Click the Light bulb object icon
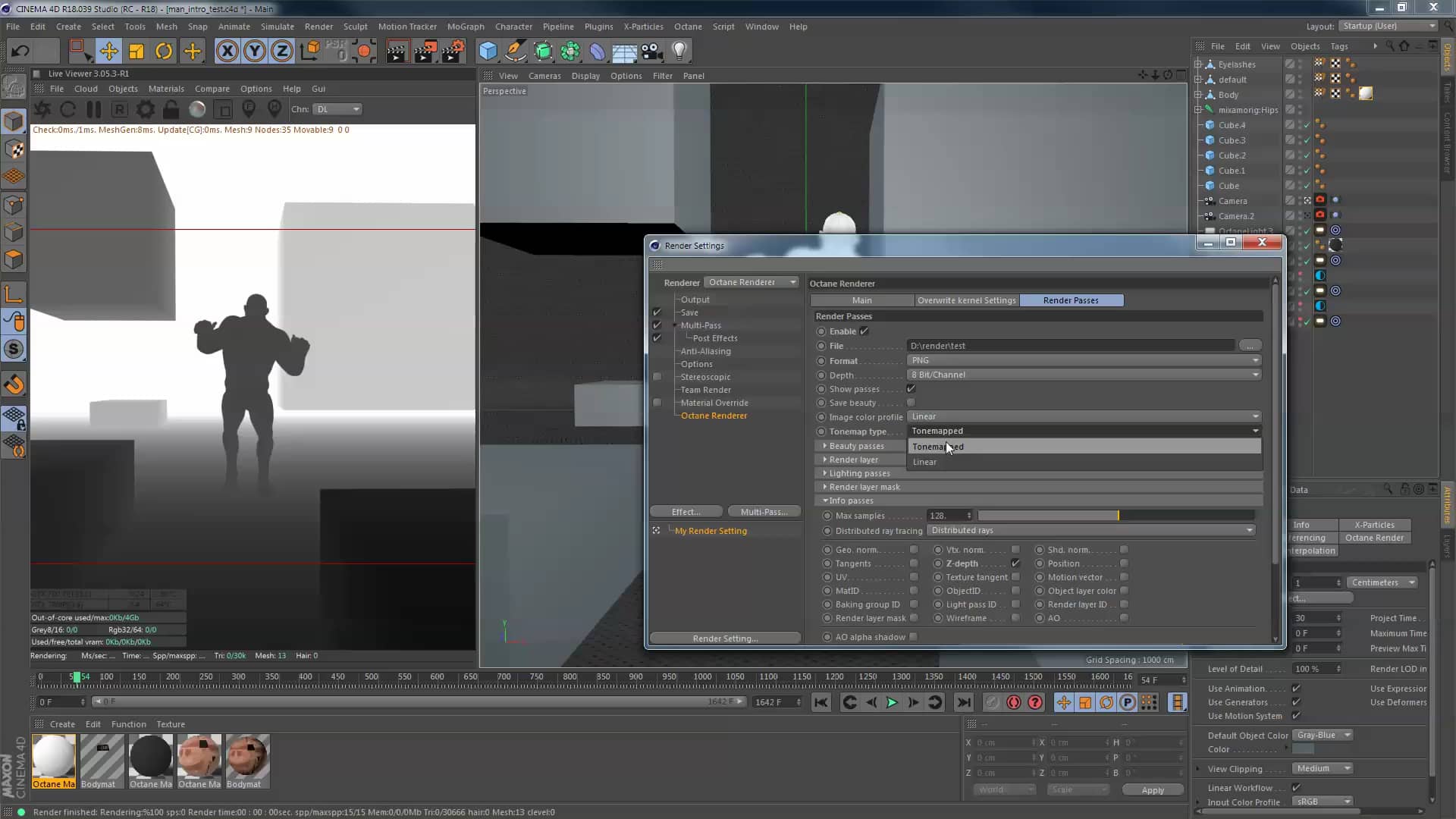Screen dimensions: 1456x819 click(679, 52)
